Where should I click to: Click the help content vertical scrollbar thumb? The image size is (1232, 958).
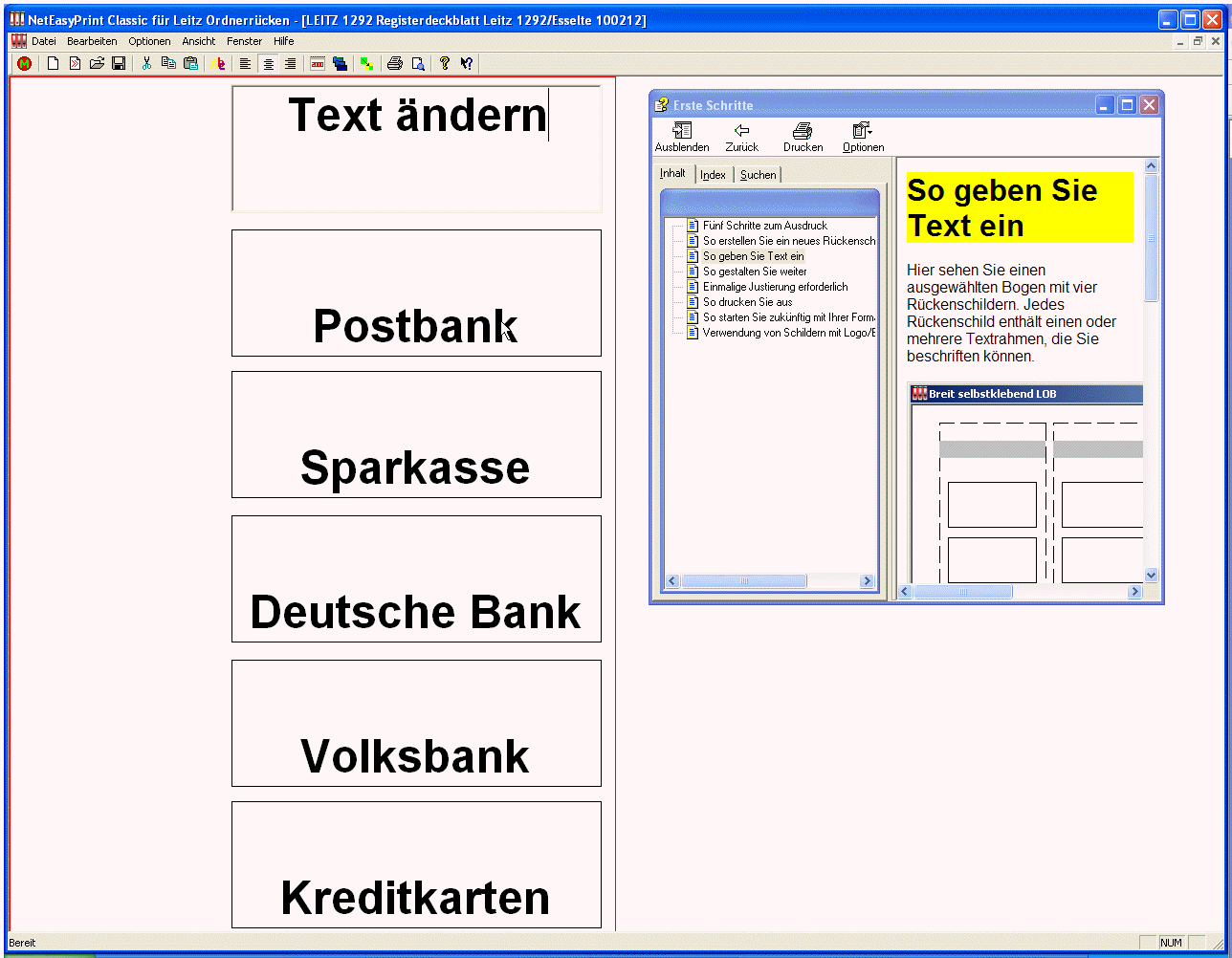[x=1151, y=238]
